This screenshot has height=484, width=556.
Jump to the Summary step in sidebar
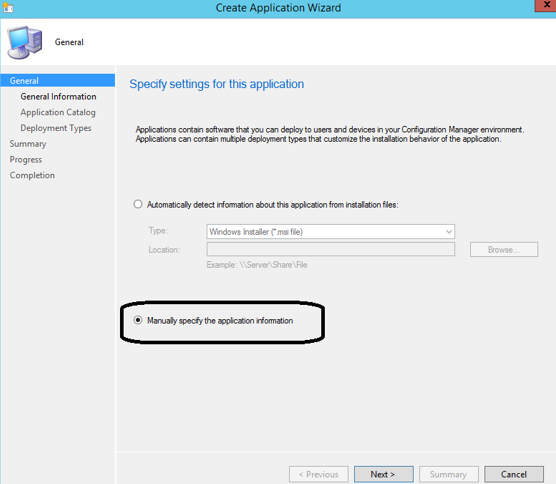coord(28,144)
